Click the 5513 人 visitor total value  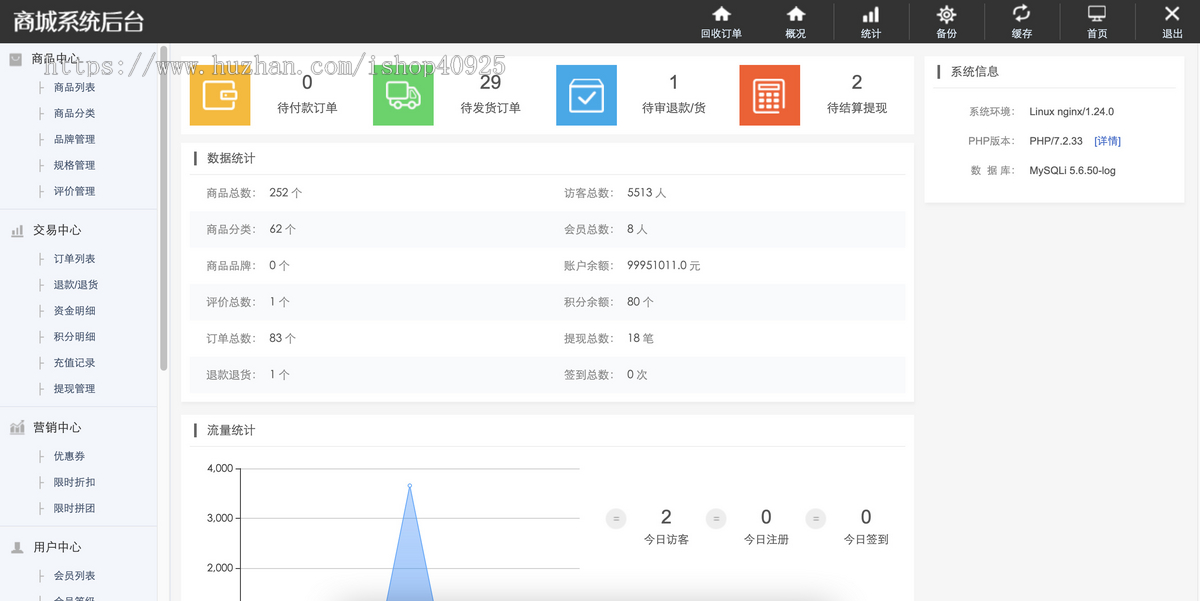[x=647, y=193]
